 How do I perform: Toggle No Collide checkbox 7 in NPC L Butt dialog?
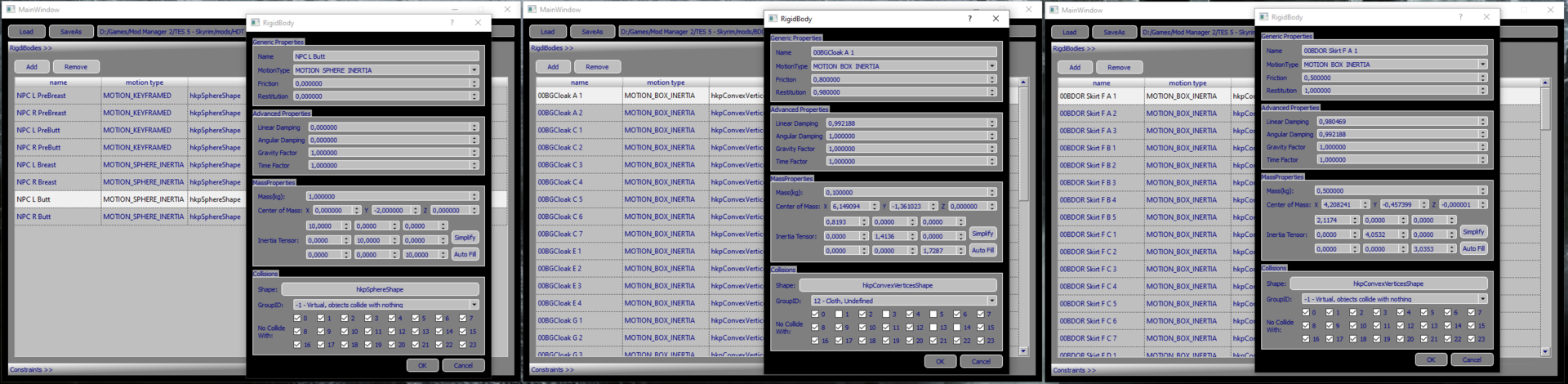[462, 319]
